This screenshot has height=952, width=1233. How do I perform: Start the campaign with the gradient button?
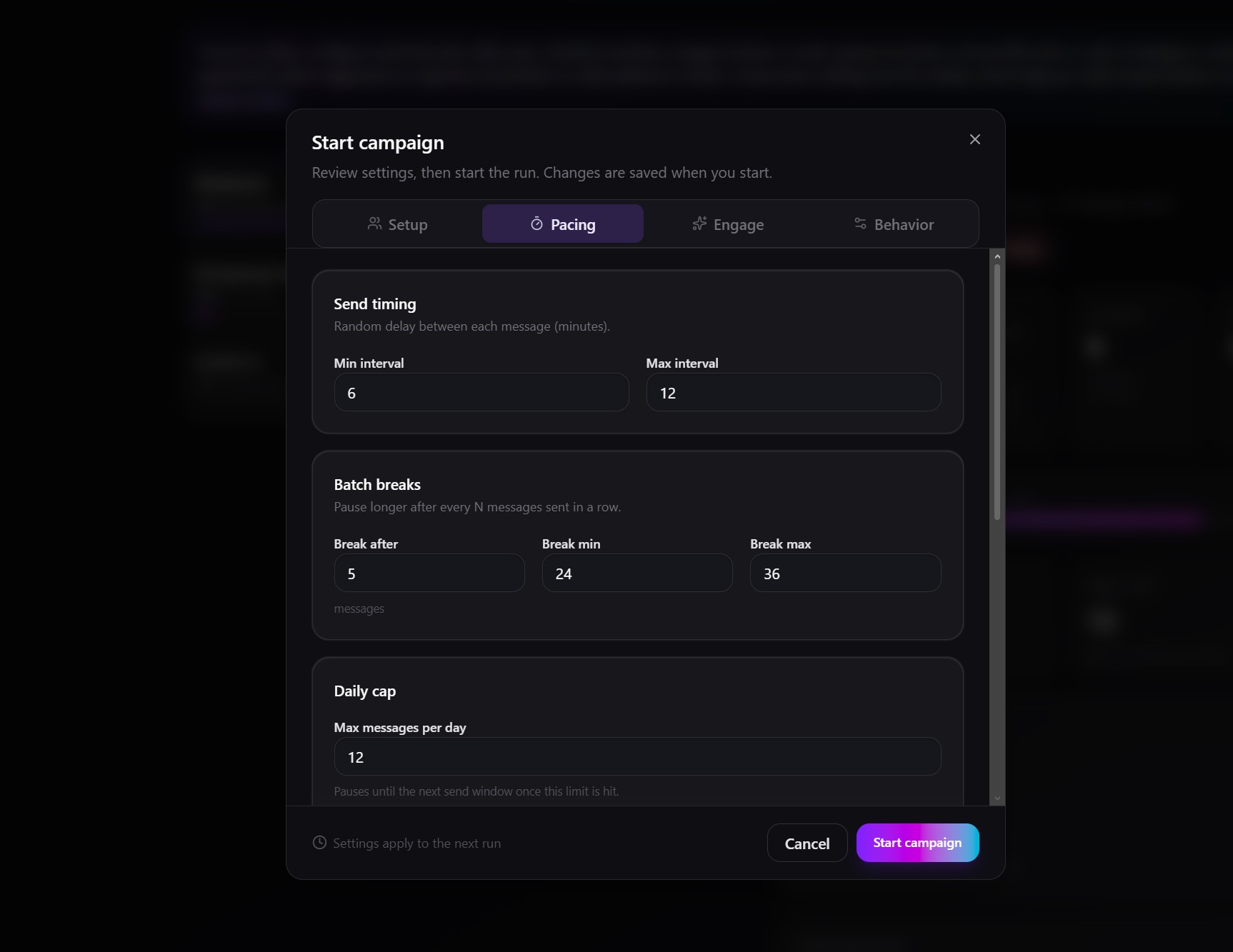click(917, 843)
